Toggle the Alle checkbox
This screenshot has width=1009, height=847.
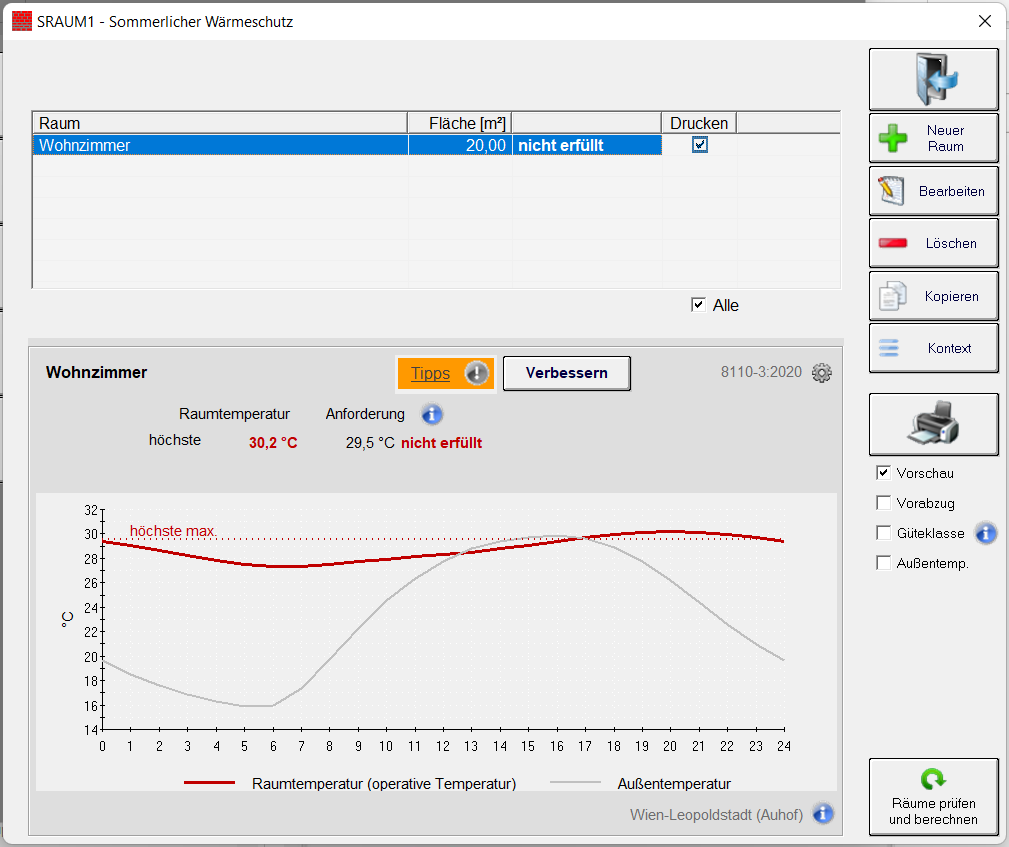[x=698, y=304]
